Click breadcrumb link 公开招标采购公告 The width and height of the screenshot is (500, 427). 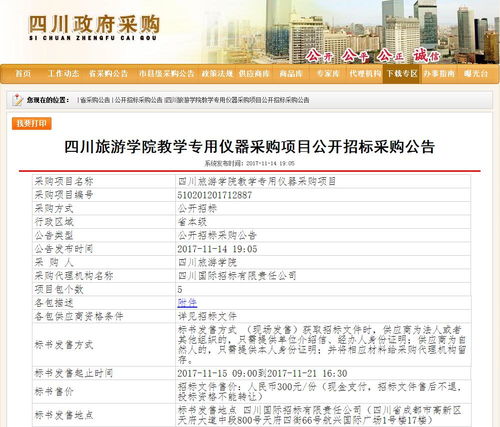139,100
